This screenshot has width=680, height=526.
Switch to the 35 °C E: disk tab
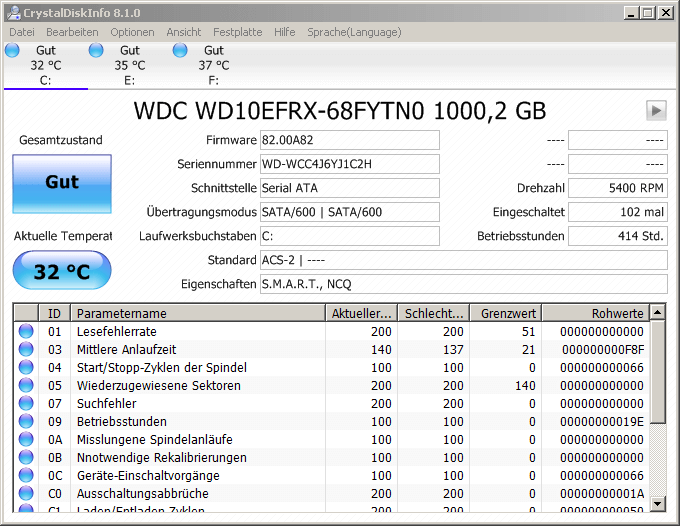click(130, 65)
